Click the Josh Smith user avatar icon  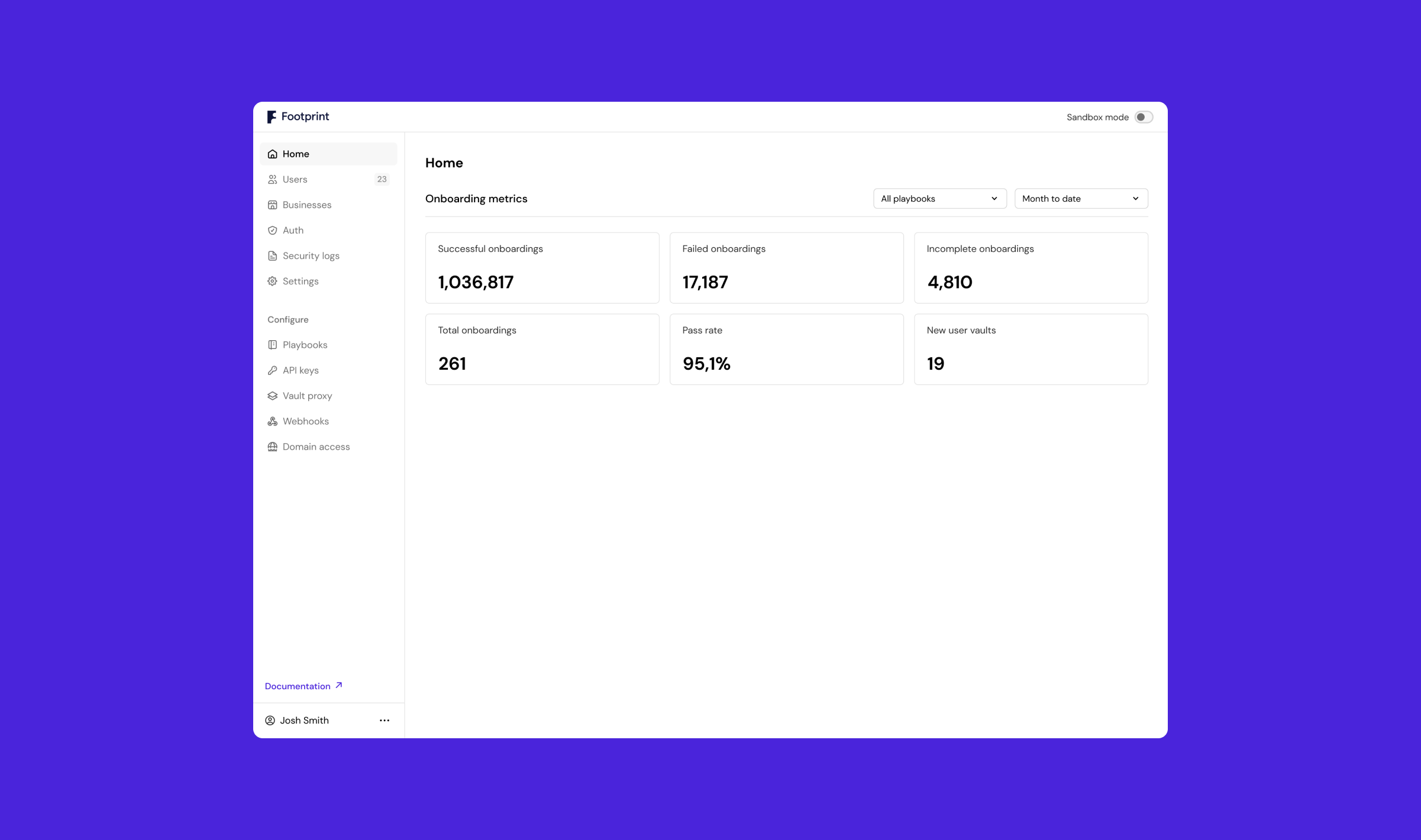(270, 721)
